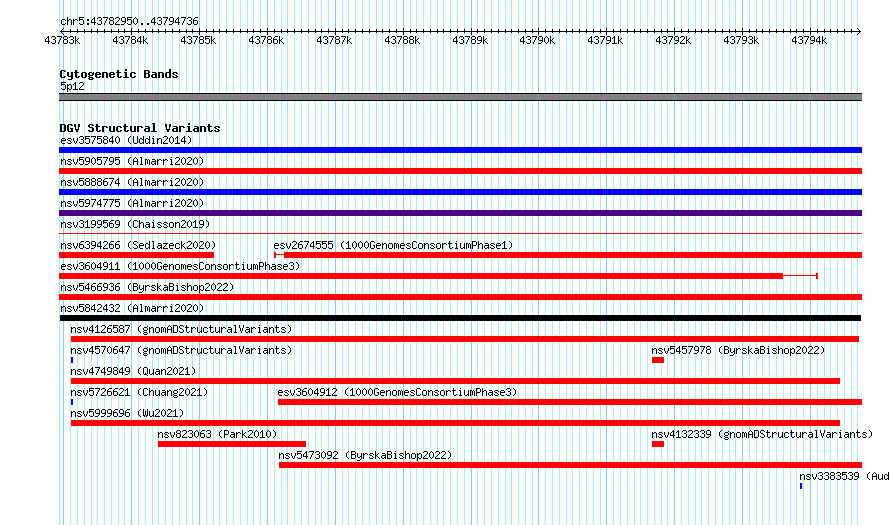
Task: Click the 43789k ruler tick label
Action: click(x=470, y=41)
